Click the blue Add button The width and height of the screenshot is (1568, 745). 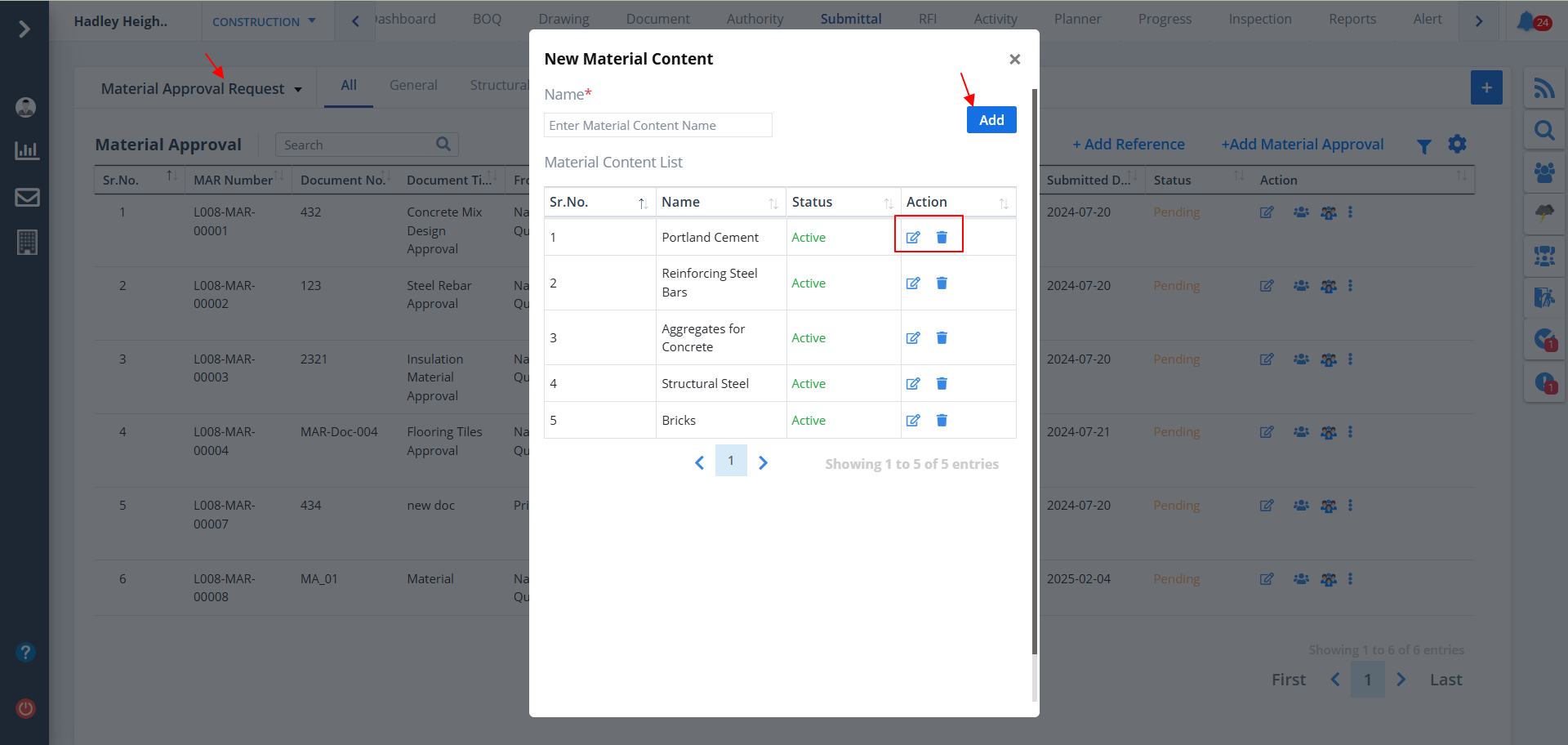tap(991, 120)
